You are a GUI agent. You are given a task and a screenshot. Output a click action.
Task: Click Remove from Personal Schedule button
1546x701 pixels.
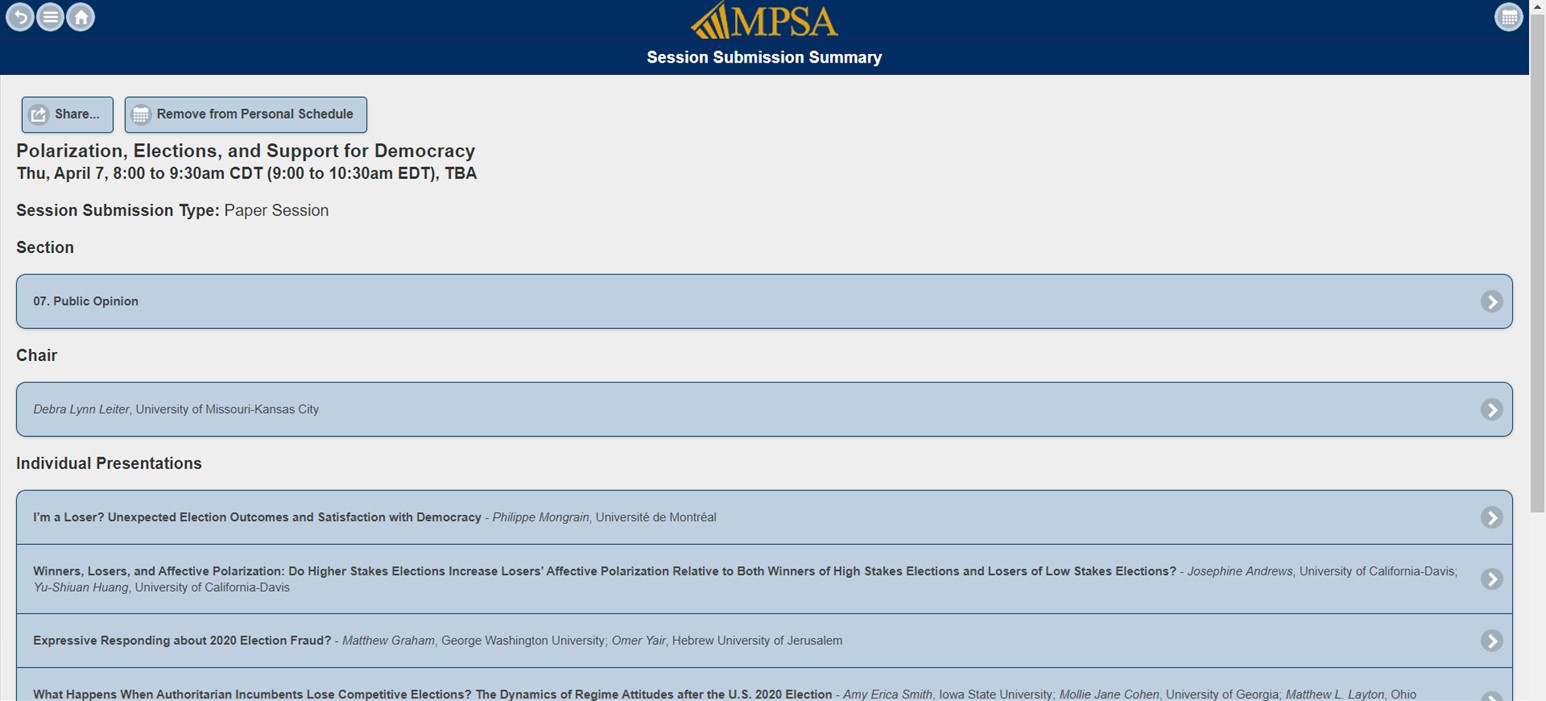point(245,114)
